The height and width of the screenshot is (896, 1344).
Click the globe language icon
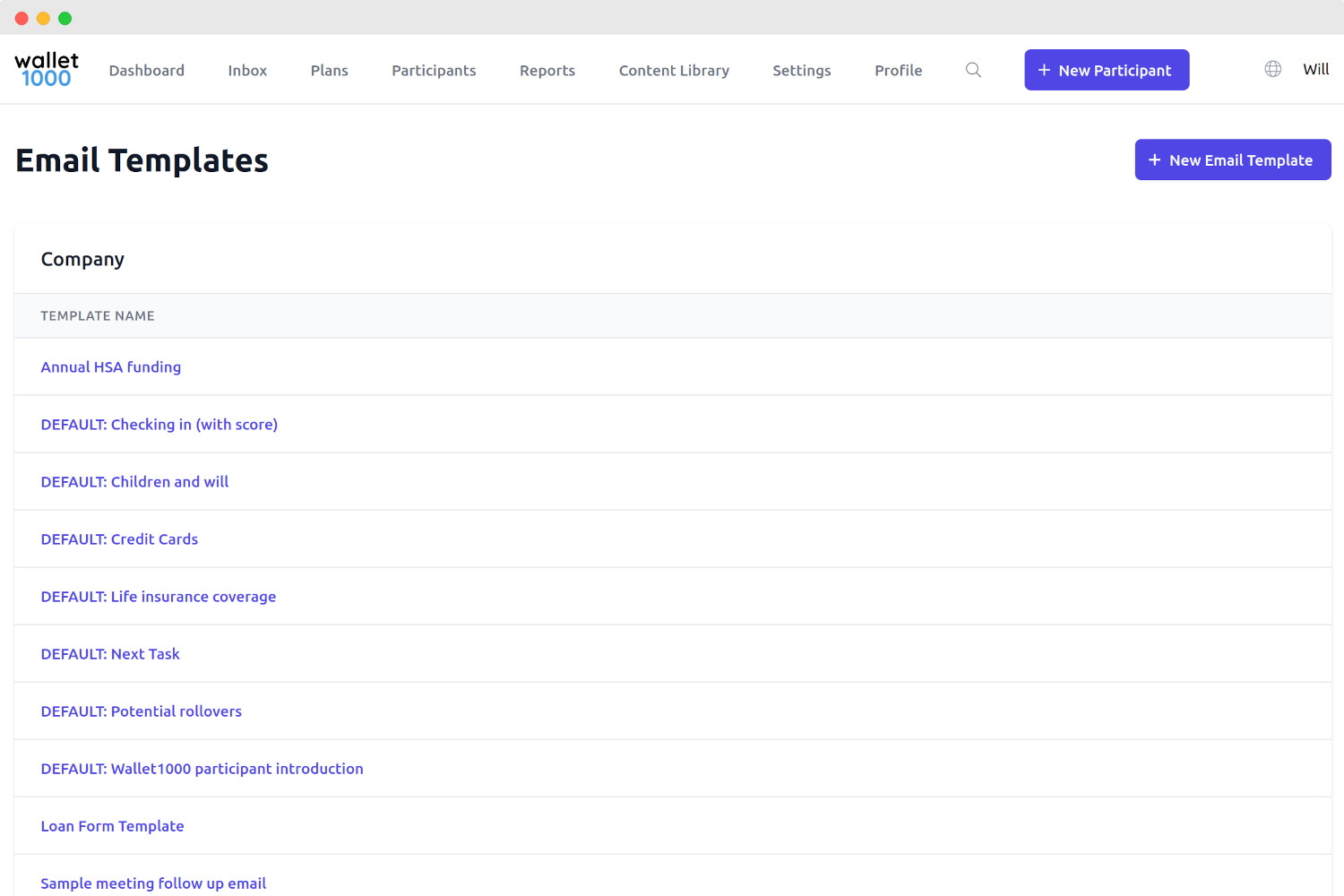coord(1272,69)
